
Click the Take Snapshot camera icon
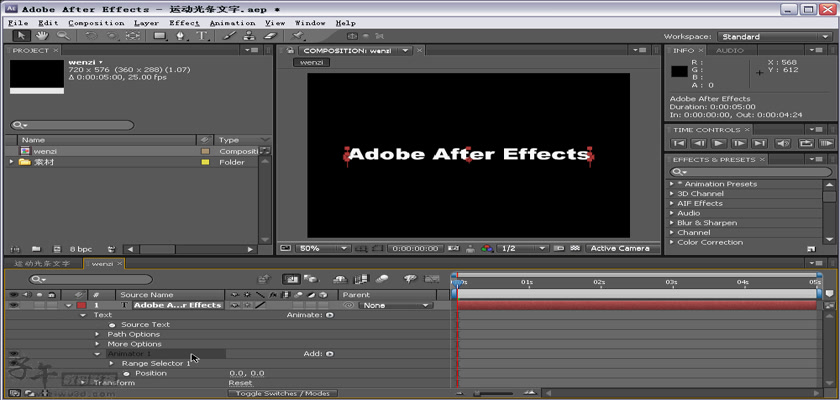[x=454, y=248]
